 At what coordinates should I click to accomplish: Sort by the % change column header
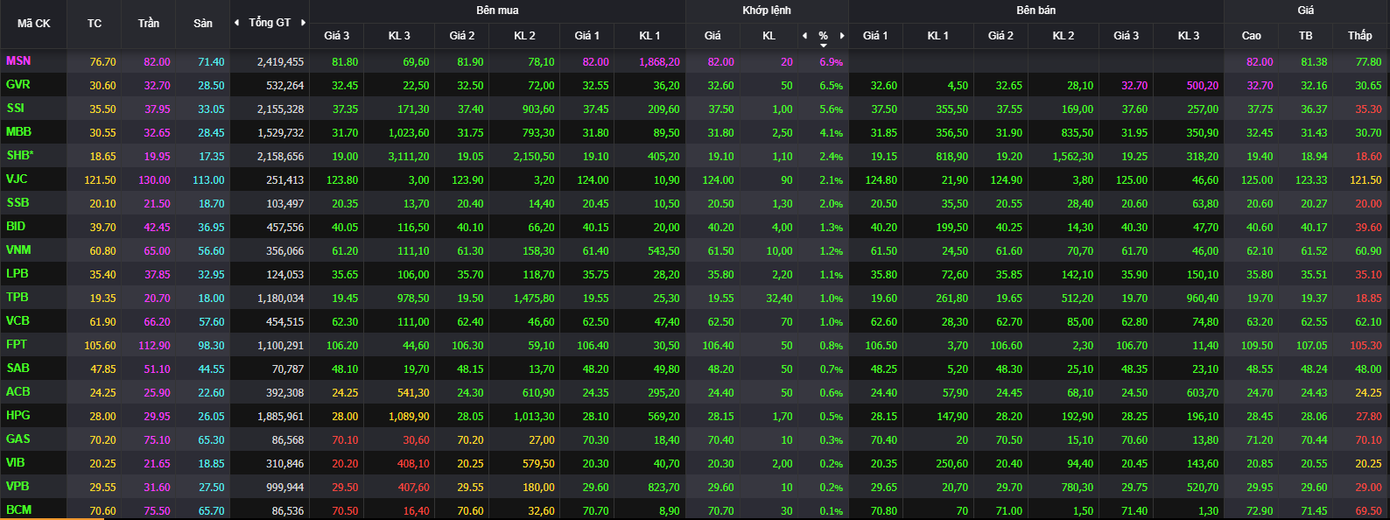823,36
